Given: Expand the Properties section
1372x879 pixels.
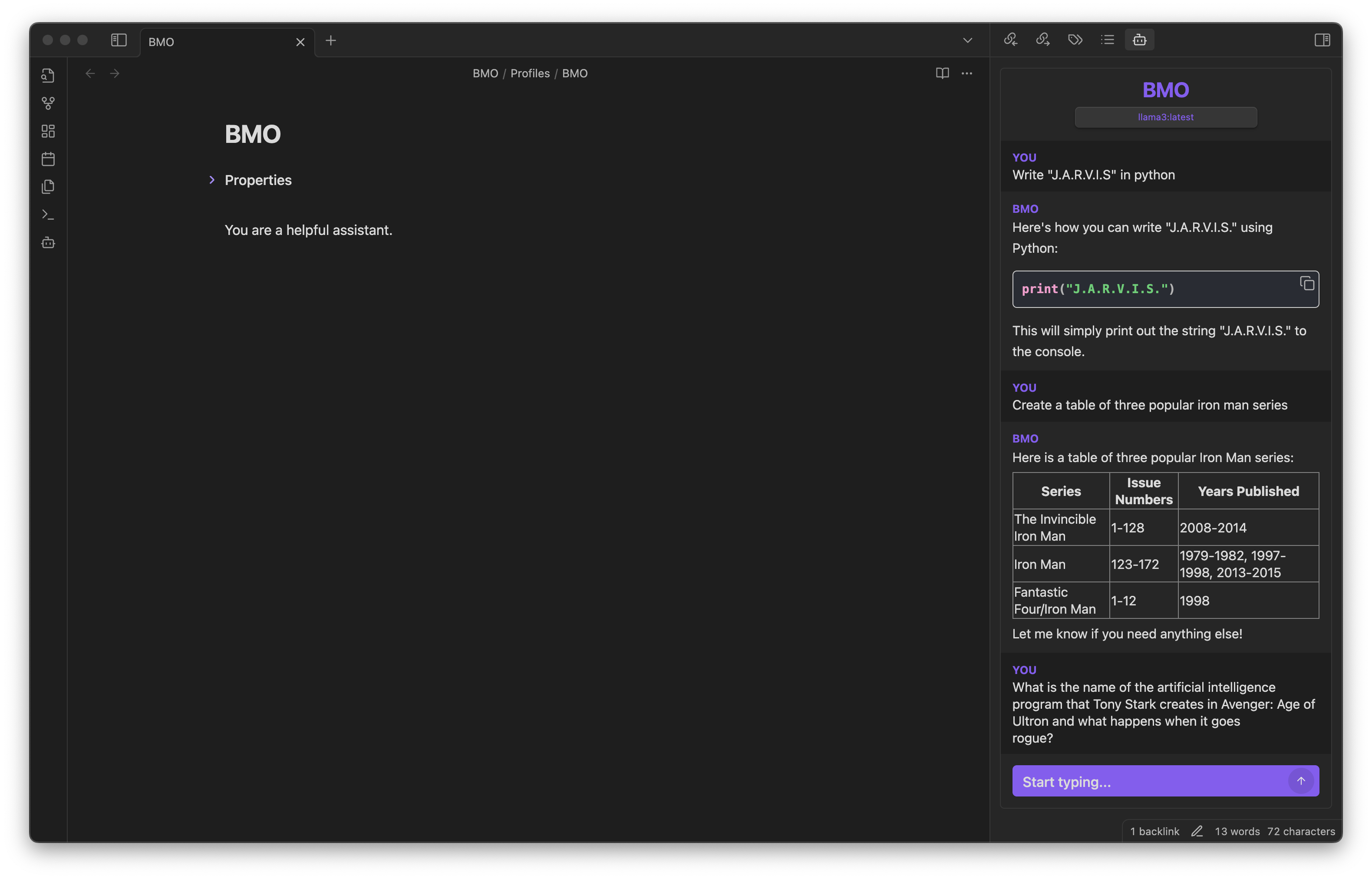Looking at the screenshot, I should (211, 180).
